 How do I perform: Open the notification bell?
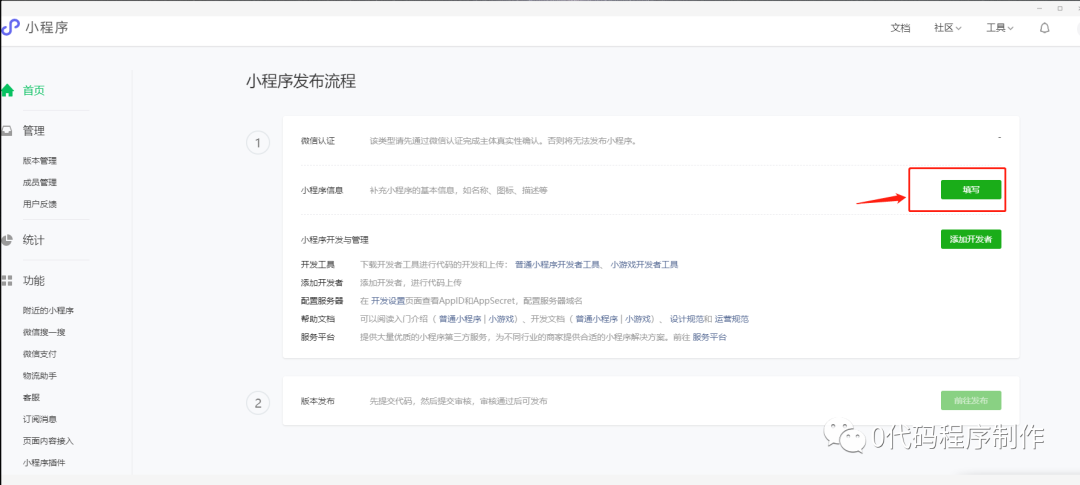(1045, 28)
